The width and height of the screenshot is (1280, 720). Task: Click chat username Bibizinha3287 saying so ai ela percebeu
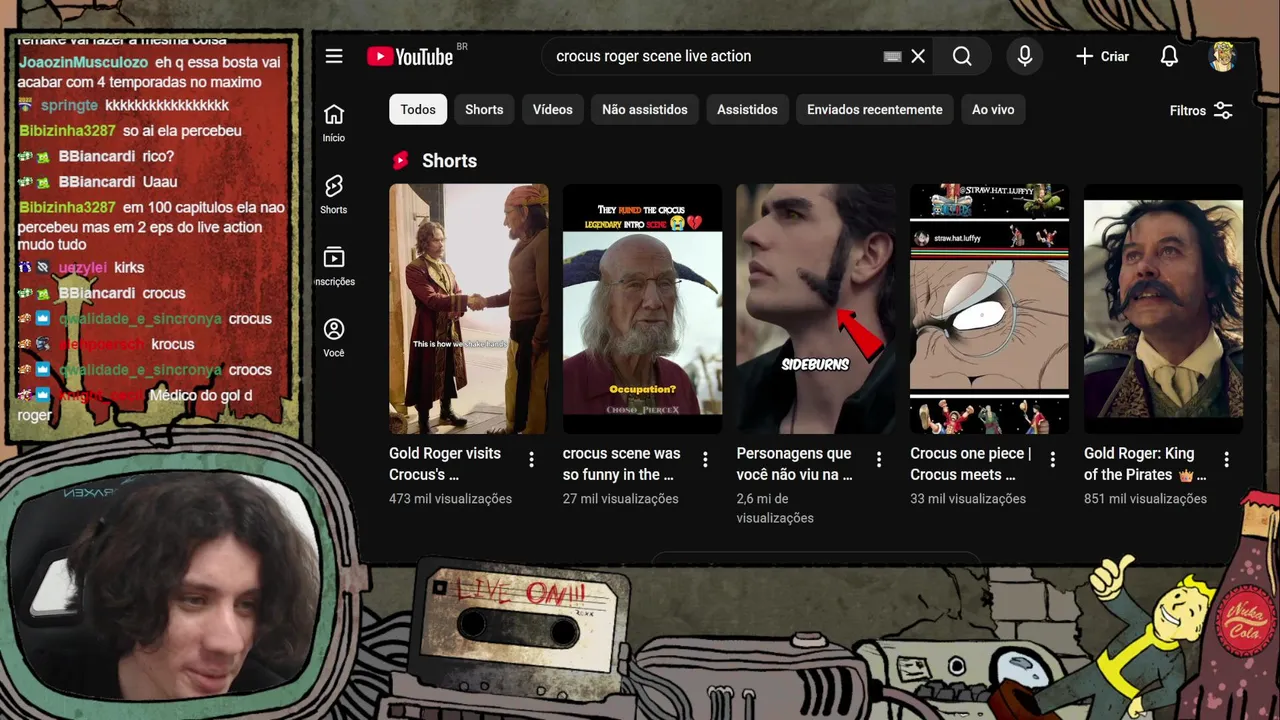(x=67, y=131)
